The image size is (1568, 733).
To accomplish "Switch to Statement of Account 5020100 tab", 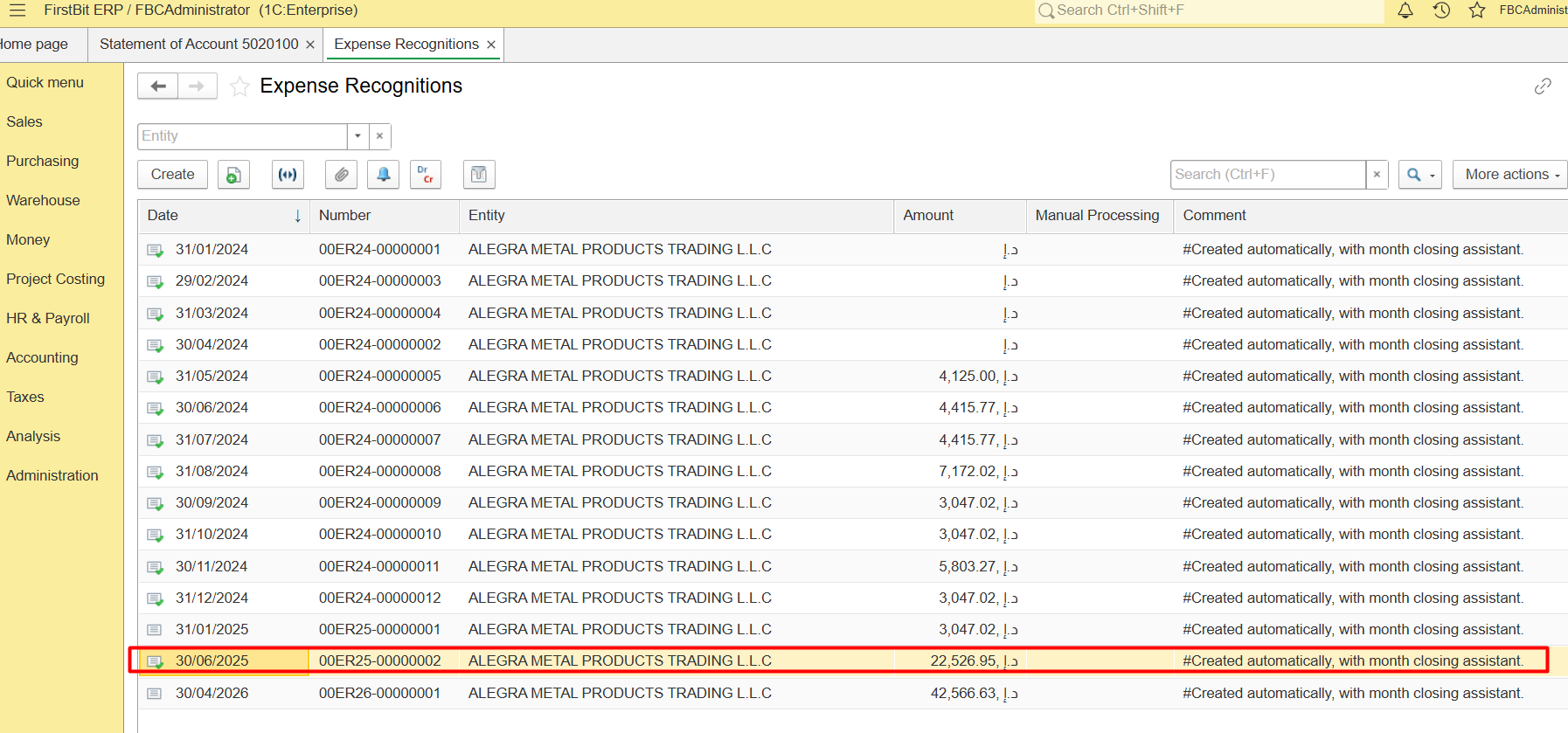I will click(199, 45).
